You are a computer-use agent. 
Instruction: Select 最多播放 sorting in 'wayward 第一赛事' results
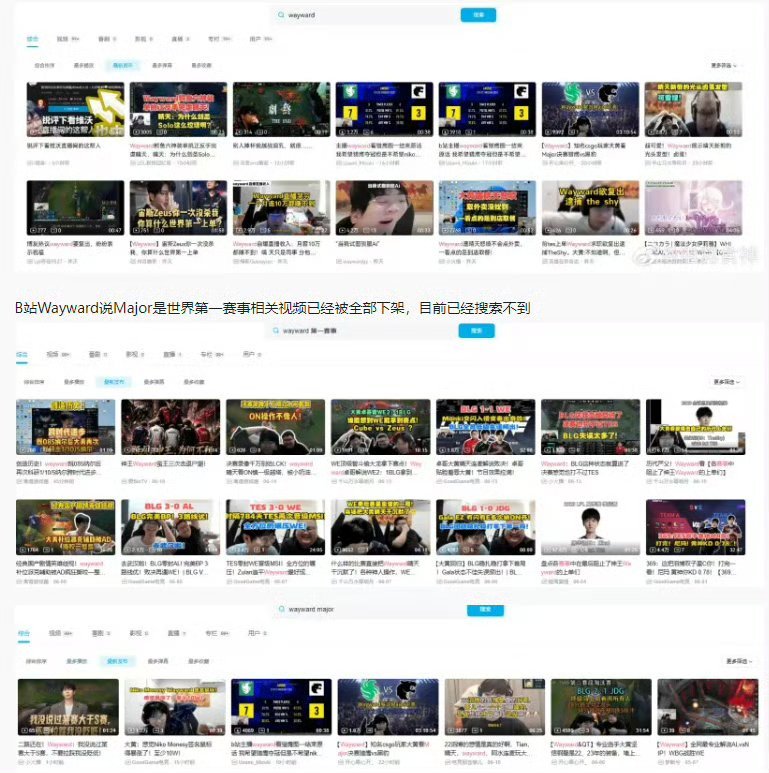(74, 382)
